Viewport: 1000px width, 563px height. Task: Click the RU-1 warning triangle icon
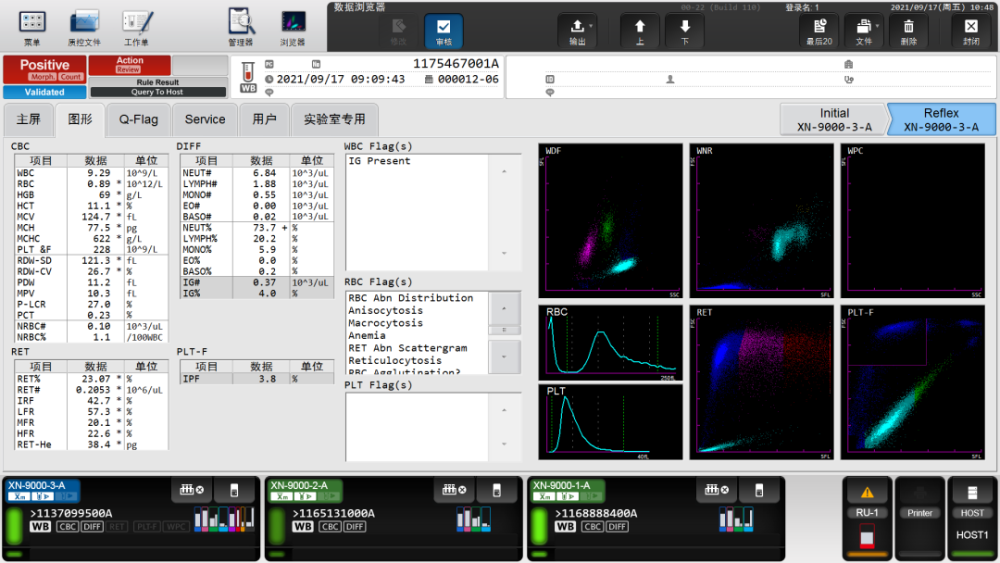(x=867, y=492)
